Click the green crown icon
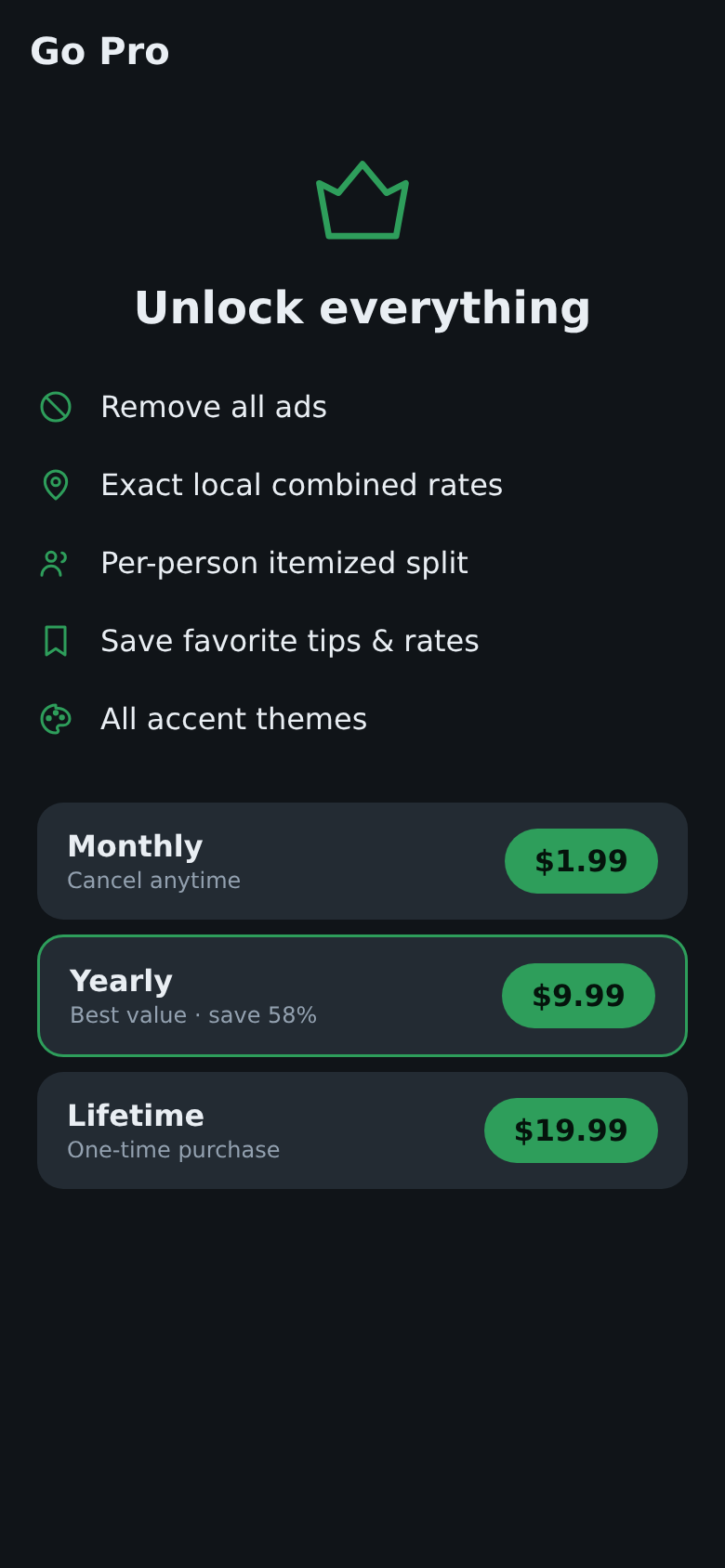Screen dimensions: 725x1568 tap(362, 201)
